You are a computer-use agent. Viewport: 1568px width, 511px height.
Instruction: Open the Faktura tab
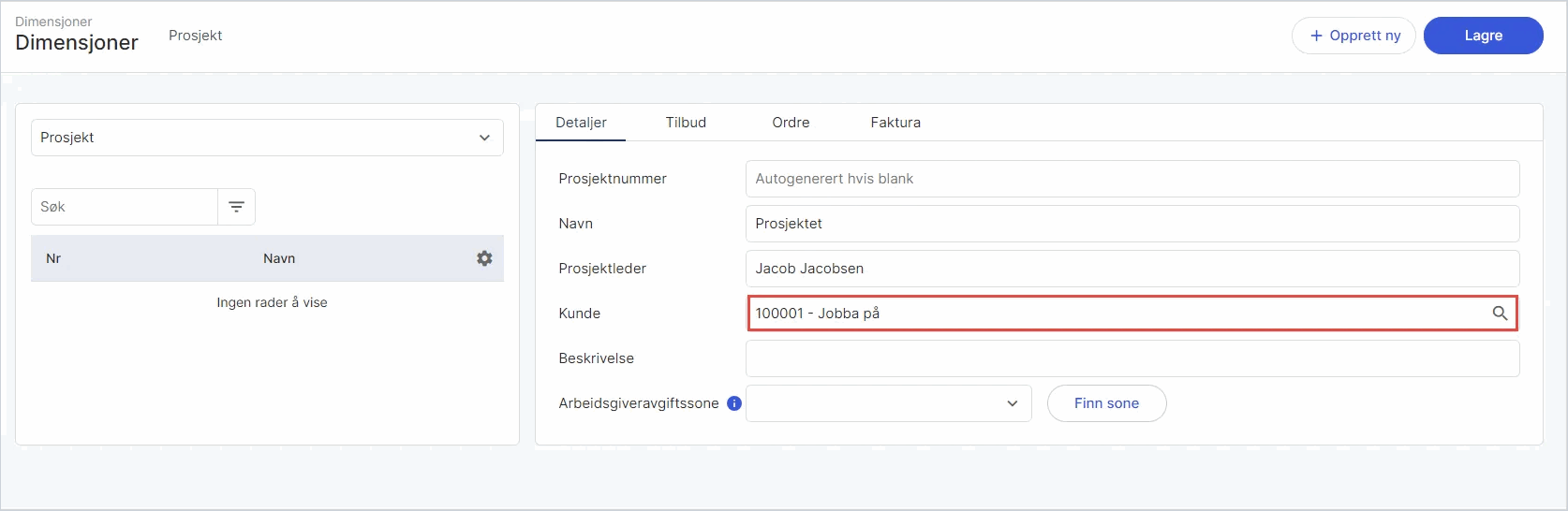[895, 123]
